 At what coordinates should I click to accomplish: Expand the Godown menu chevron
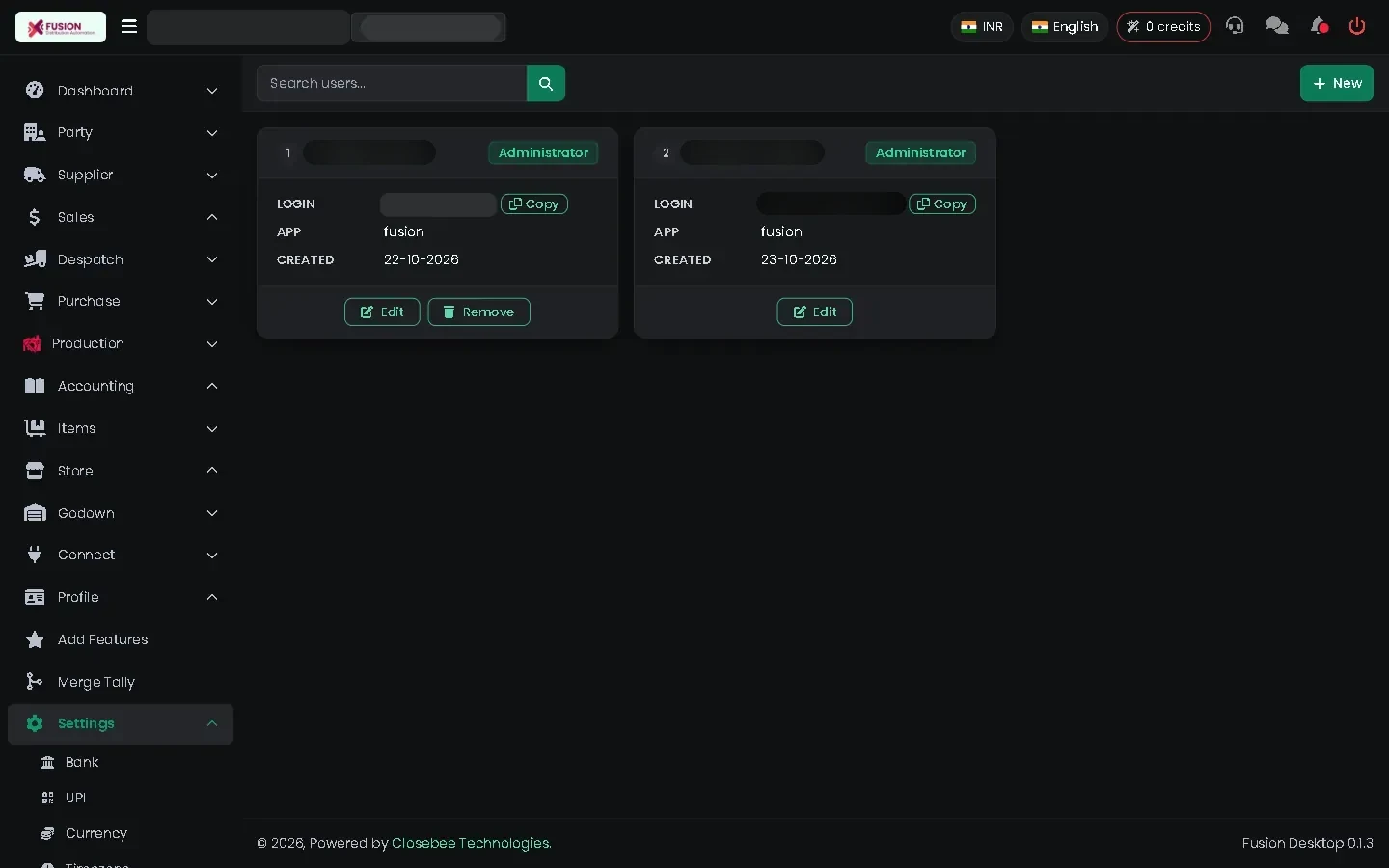(x=212, y=513)
